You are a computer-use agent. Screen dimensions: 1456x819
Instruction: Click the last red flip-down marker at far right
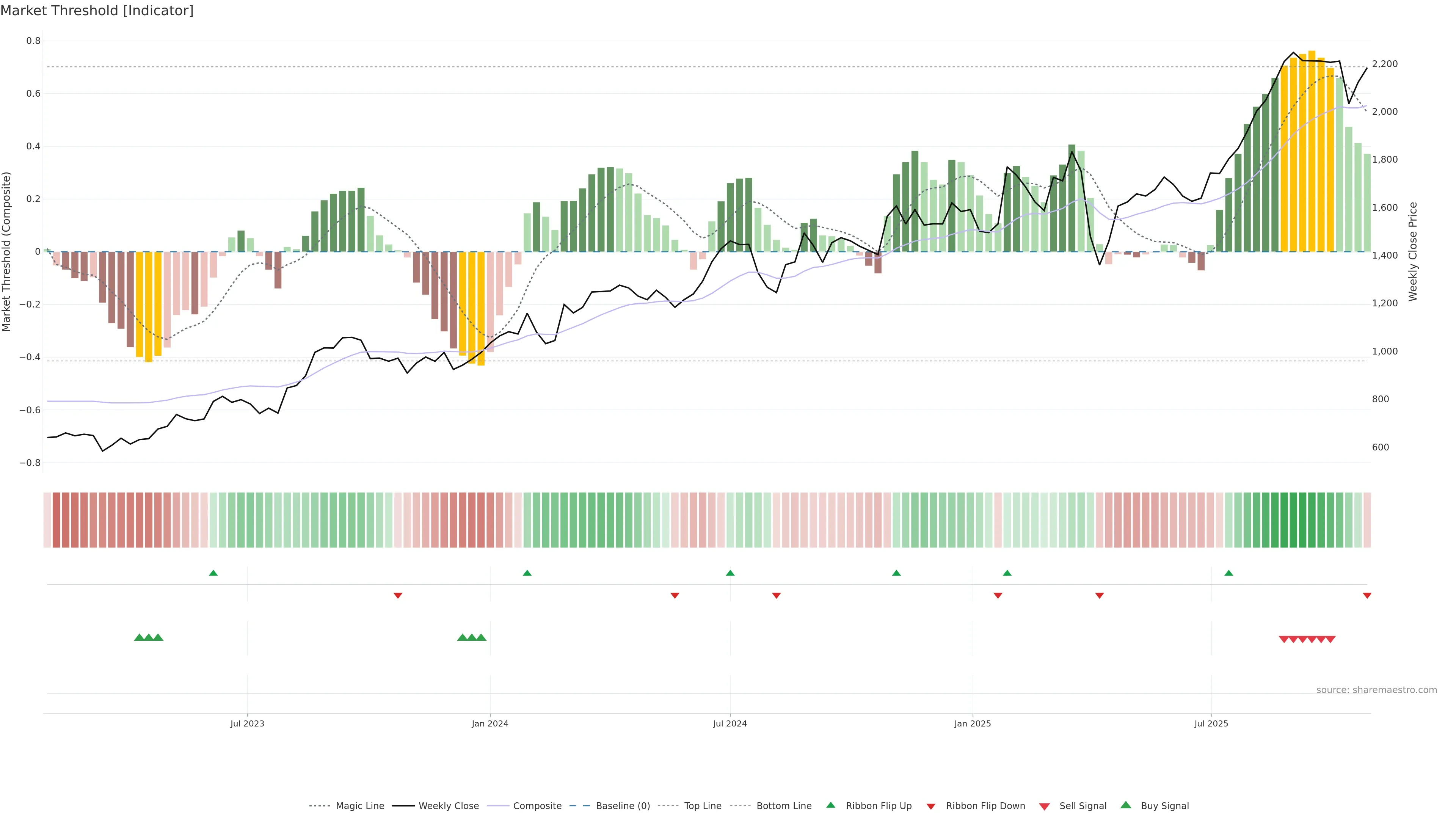(x=1367, y=595)
